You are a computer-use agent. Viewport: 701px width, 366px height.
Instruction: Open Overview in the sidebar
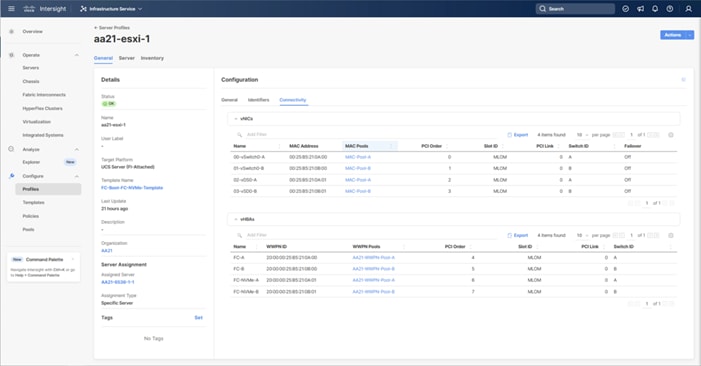point(33,32)
